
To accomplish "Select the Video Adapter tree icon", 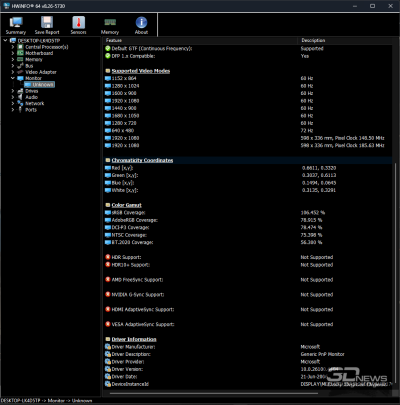I will 20,72.
